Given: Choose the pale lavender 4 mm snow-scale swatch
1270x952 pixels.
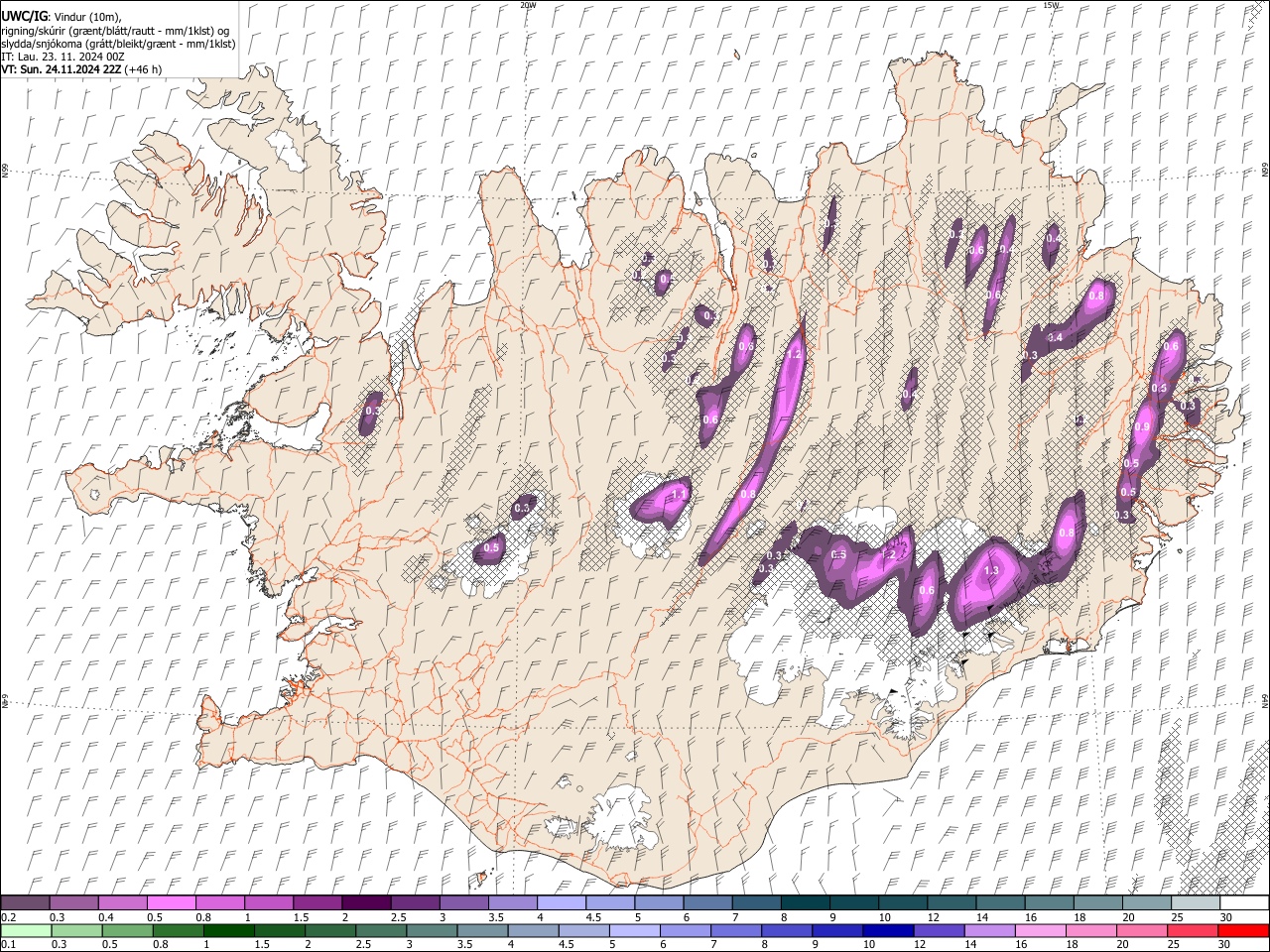Looking at the screenshot, I should tap(560, 903).
